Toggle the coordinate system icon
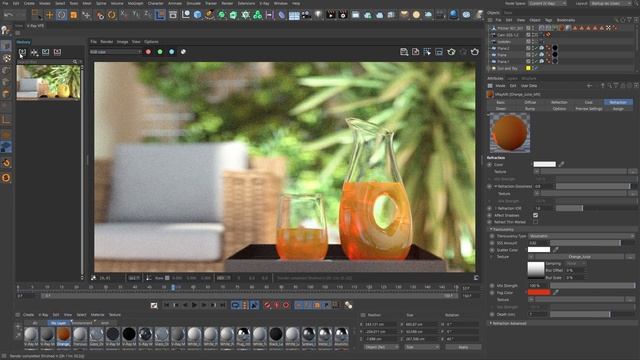Image resolution: width=640 pixels, height=360 pixels. [160, 15]
